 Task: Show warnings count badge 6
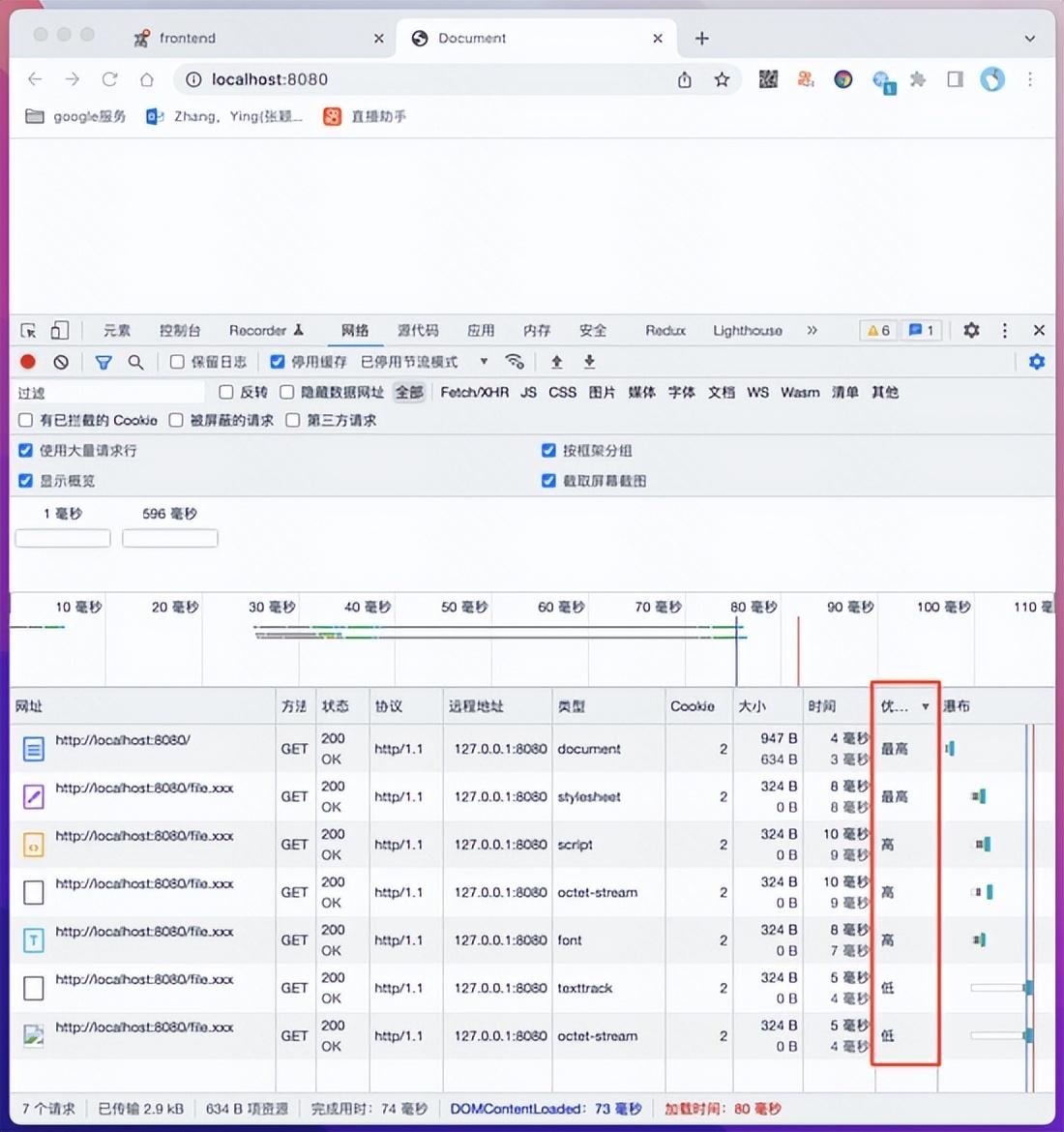click(878, 331)
